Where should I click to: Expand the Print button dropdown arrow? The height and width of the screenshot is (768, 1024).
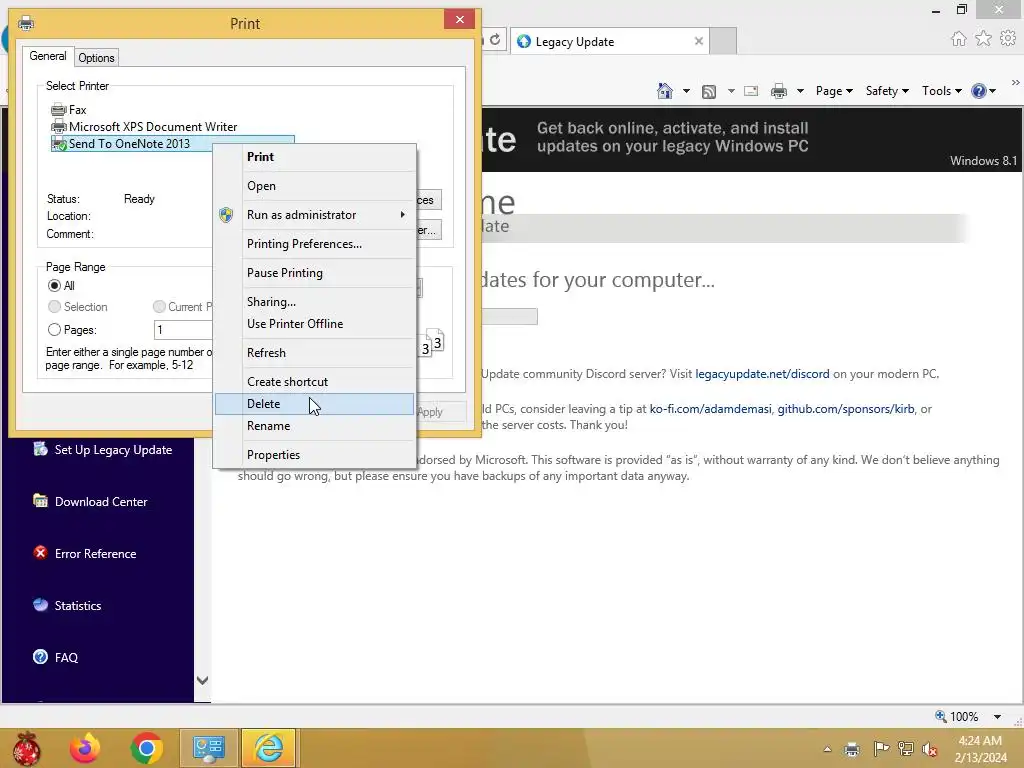[800, 91]
